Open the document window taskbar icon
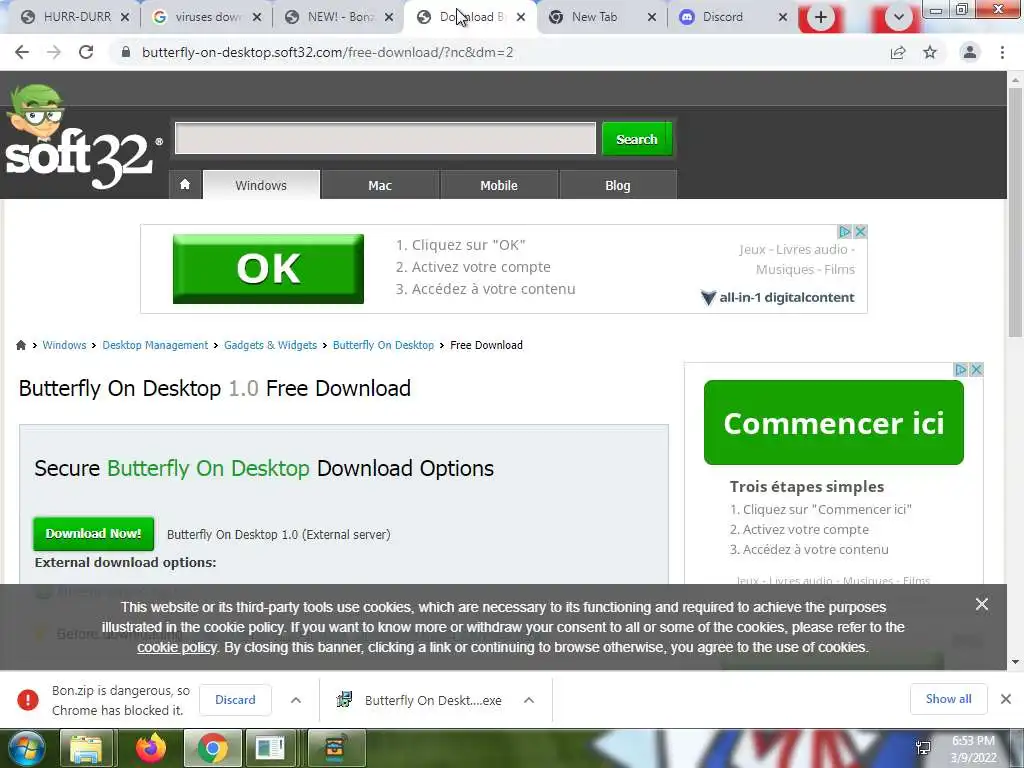This screenshot has height=768, width=1024. pos(270,748)
